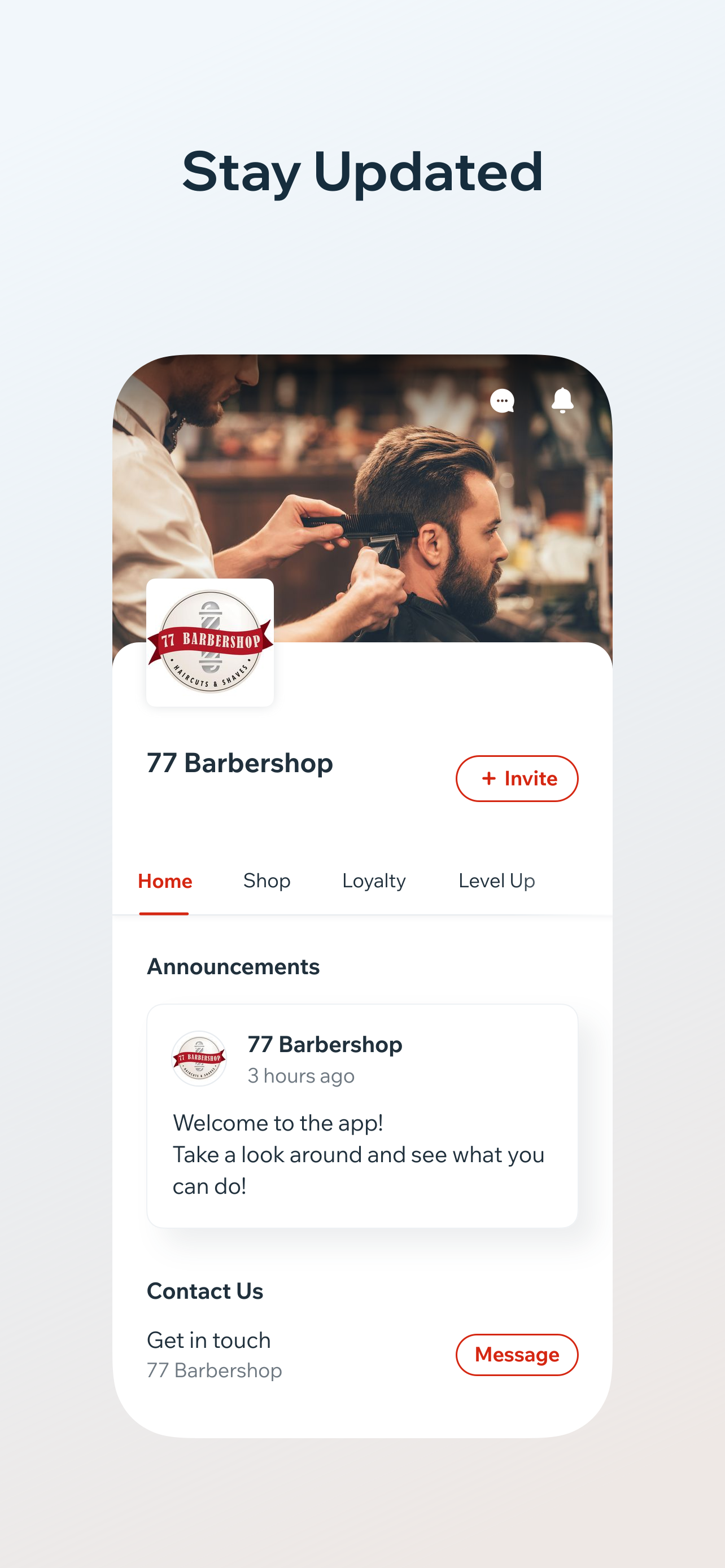The height and width of the screenshot is (1568, 725).
Task: Open the Level Up tab
Action: point(497,881)
